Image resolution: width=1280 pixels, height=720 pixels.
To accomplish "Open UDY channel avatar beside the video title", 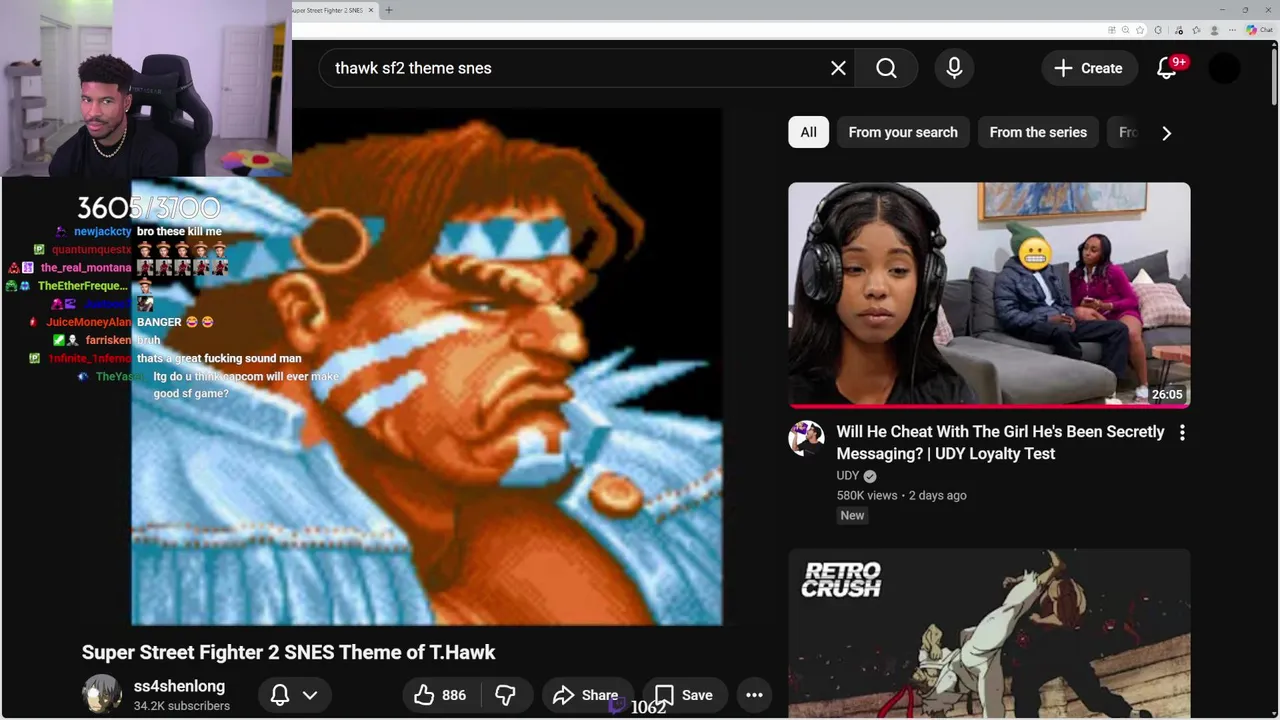I will 806,438.
